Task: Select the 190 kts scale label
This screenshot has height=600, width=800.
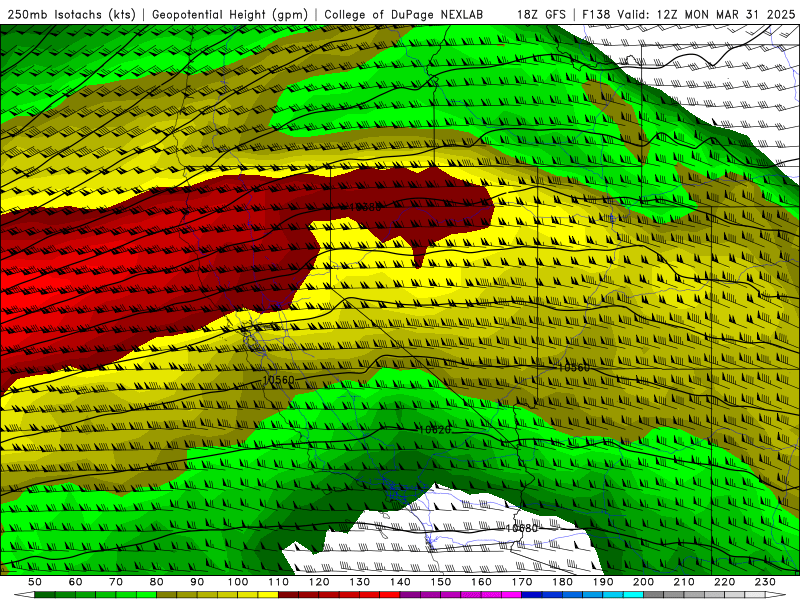Action: point(603,582)
